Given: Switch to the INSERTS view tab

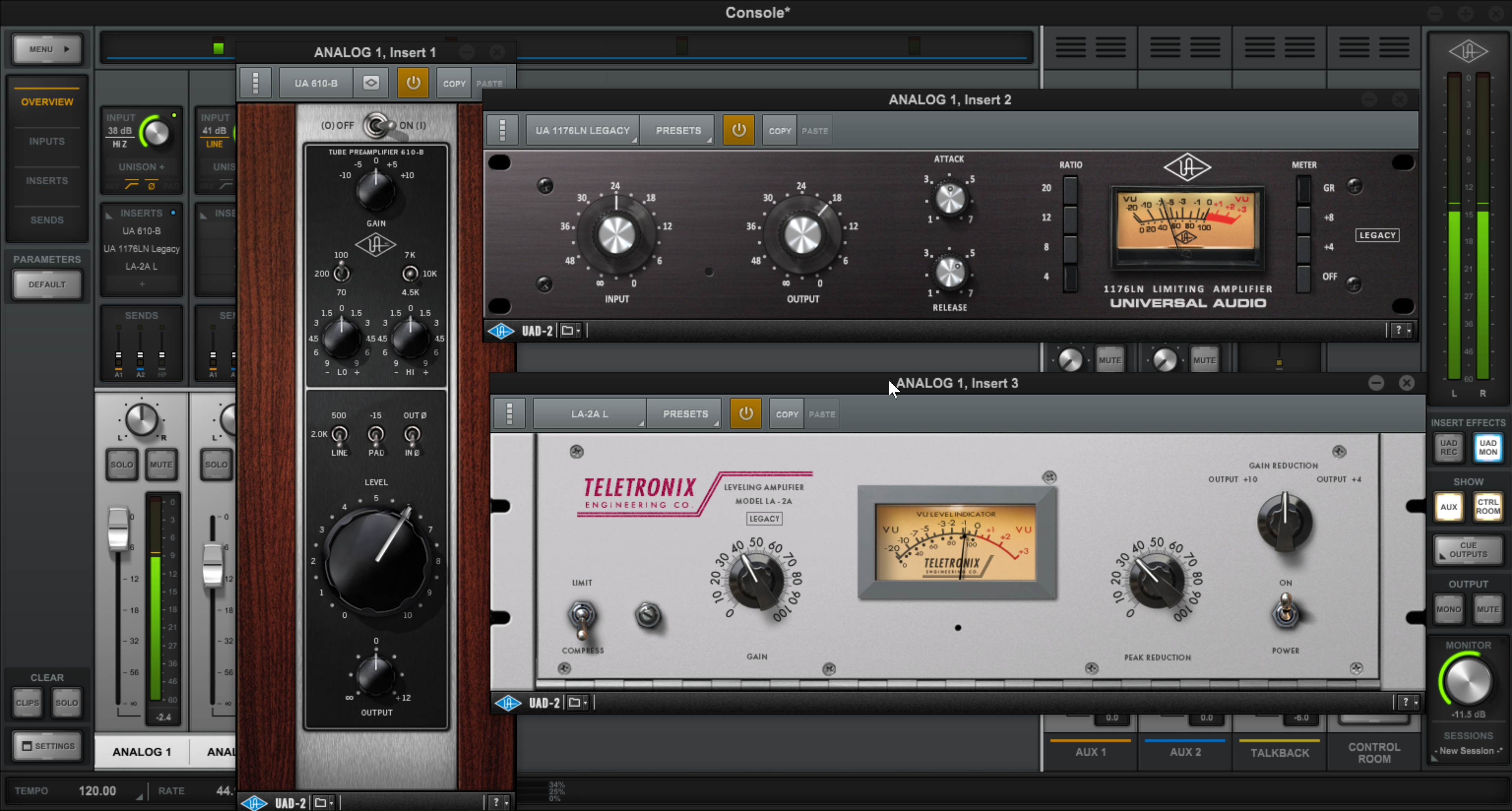Looking at the screenshot, I should tap(47, 181).
